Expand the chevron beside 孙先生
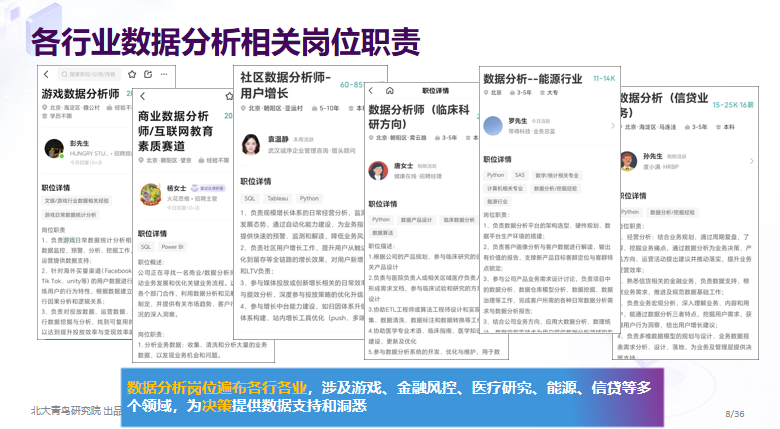The height and width of the screenshot is (429, 780). pos(751,161)
